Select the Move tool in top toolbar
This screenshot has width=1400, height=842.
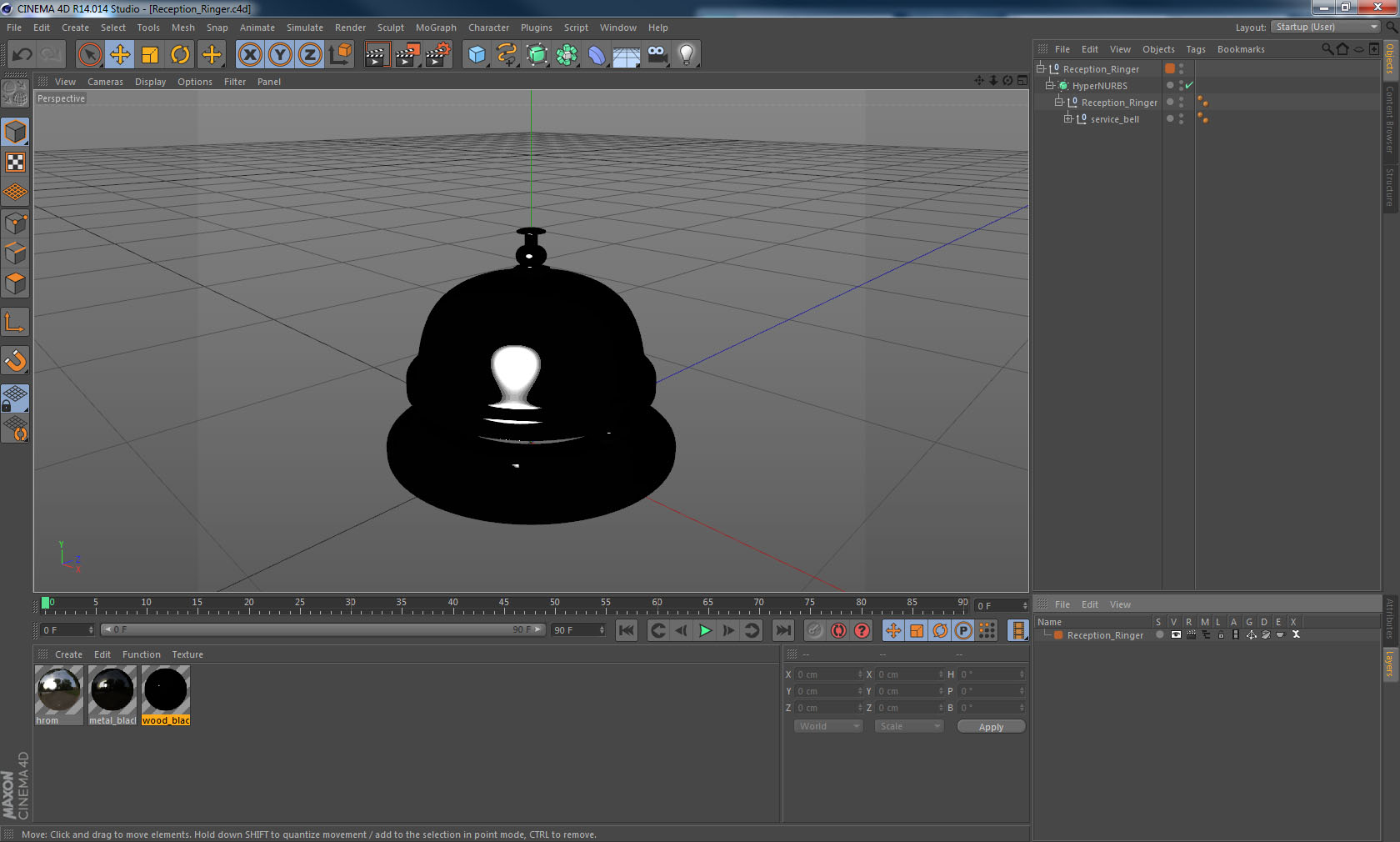(x=120, y=55)
